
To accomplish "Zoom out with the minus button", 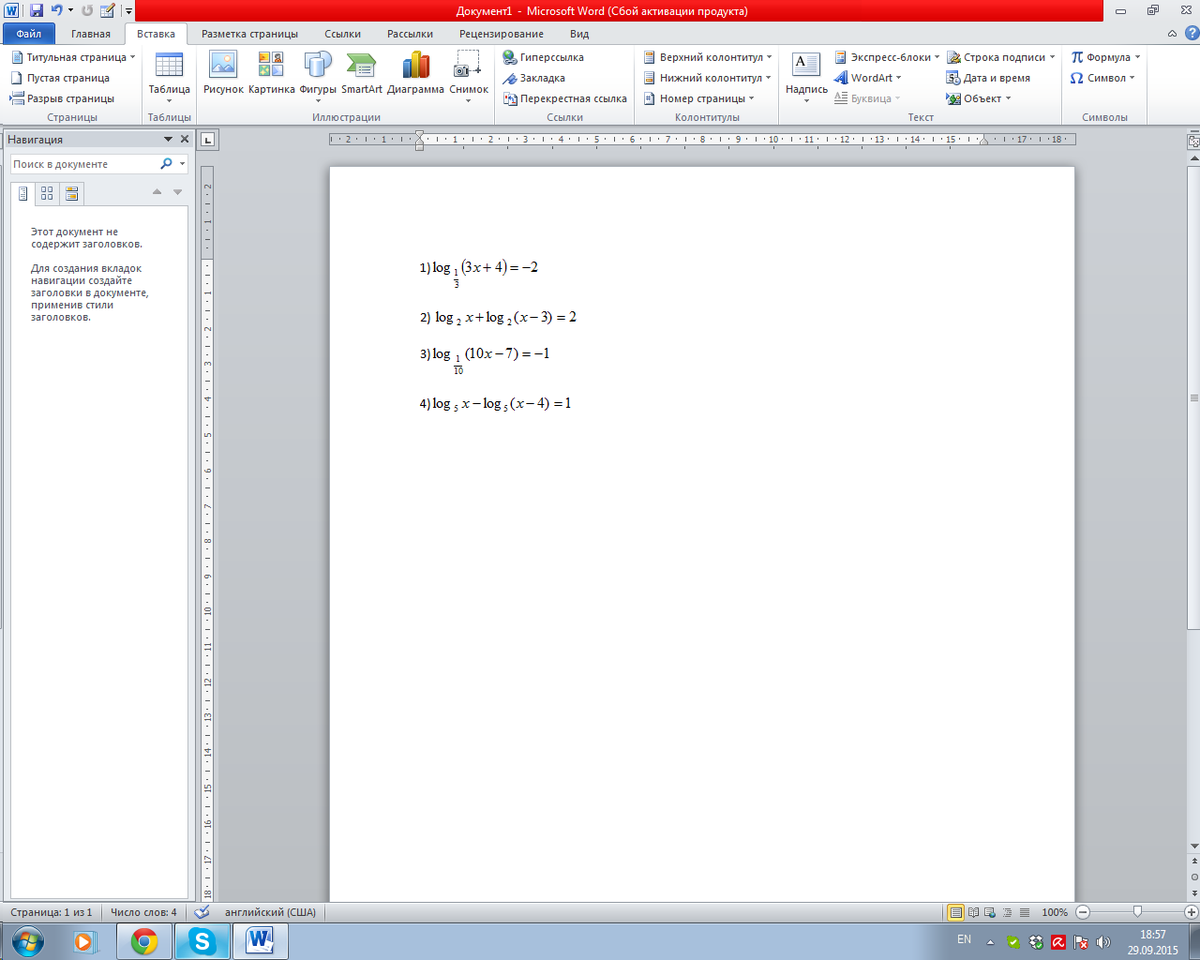I will coord(1083,912).
